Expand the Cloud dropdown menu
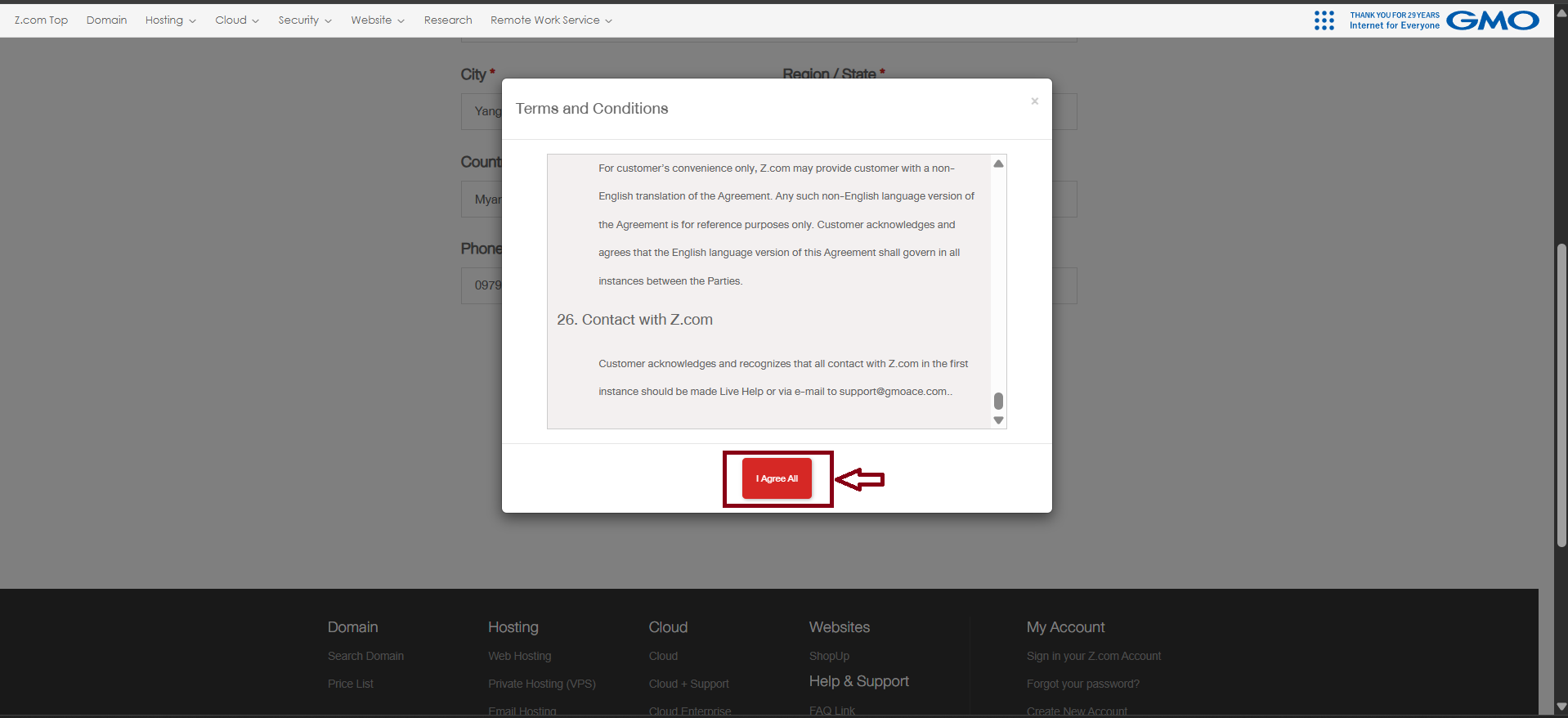Image resolution: width=1568 pixels, height=718 pixels. click(x=237, y=20)
